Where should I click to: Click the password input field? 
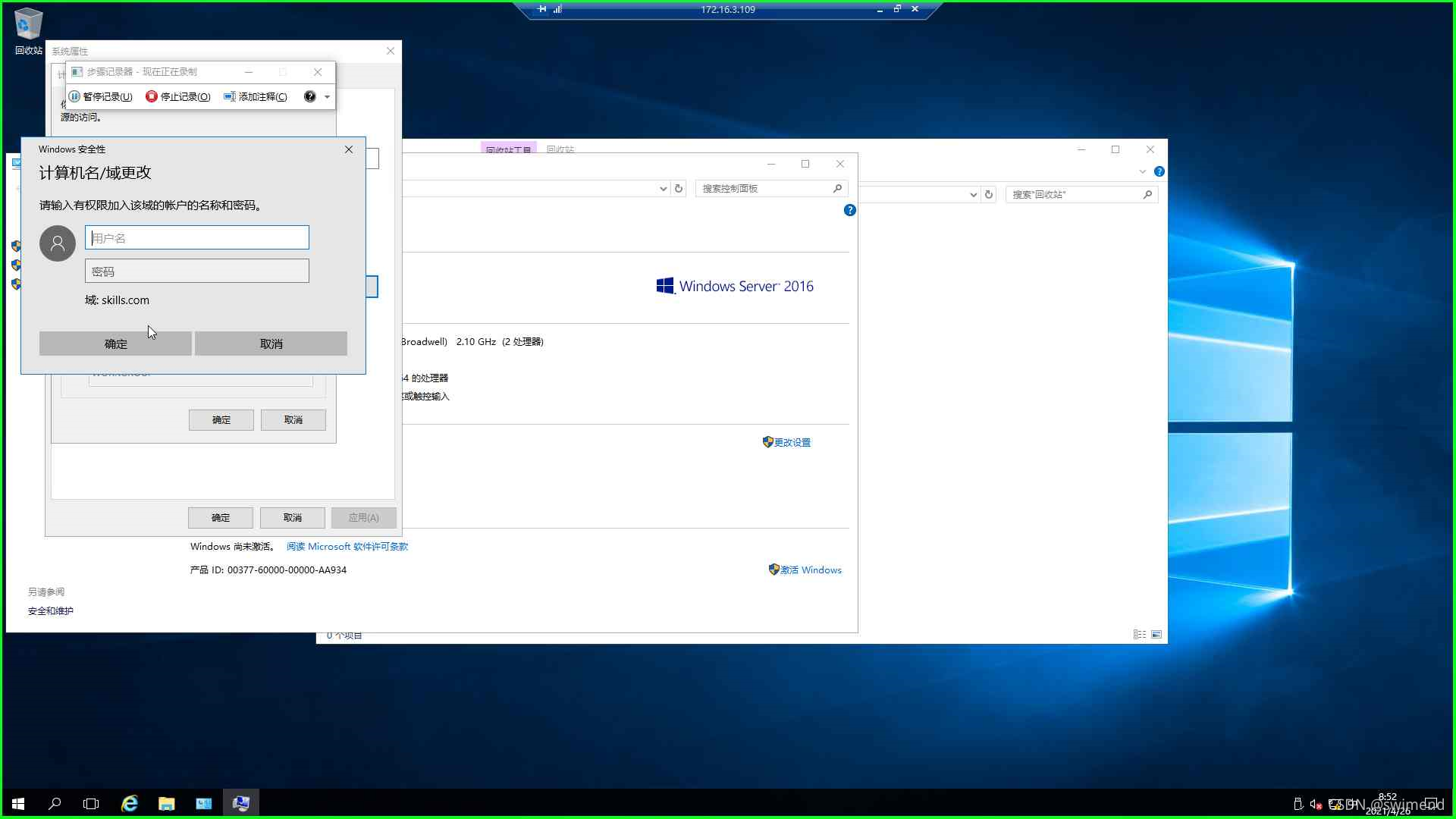(197, 271)
